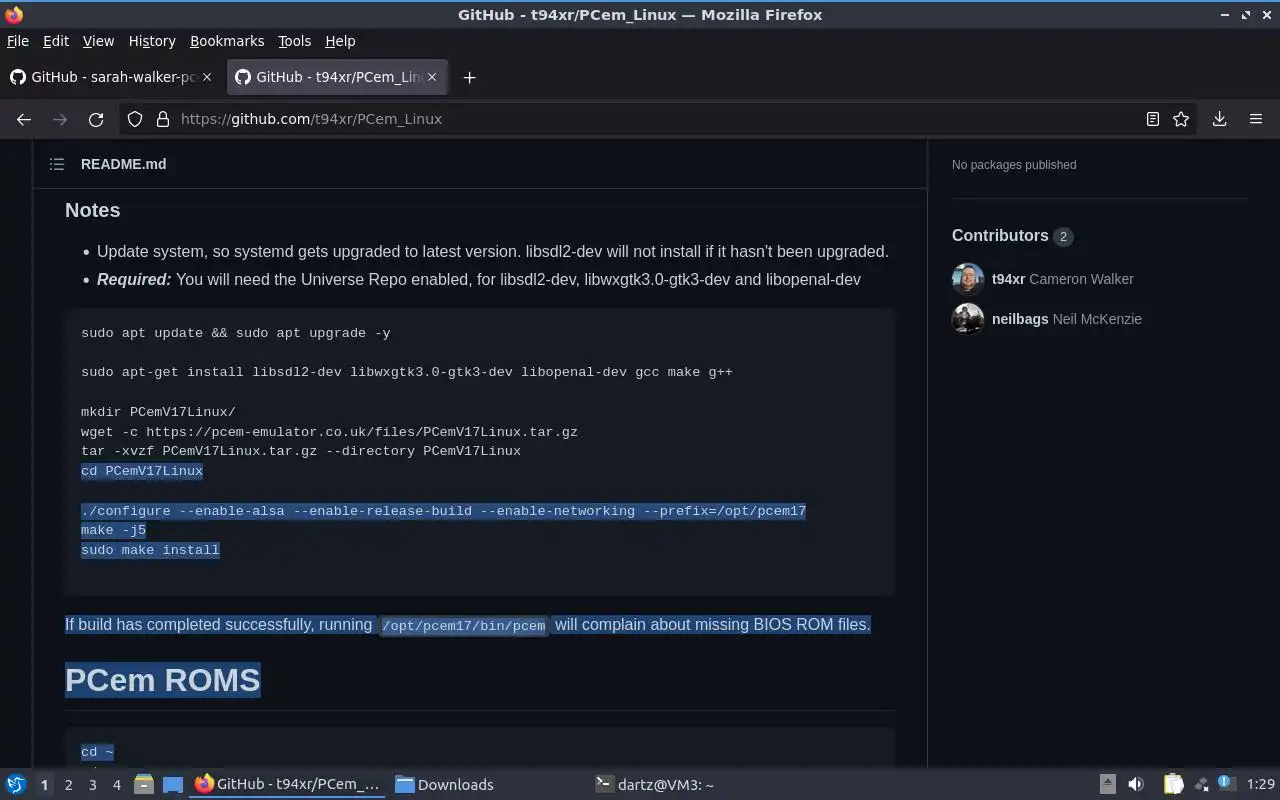
Task: Switch to workspace 4 in taskbar
Action: (116, 785)
